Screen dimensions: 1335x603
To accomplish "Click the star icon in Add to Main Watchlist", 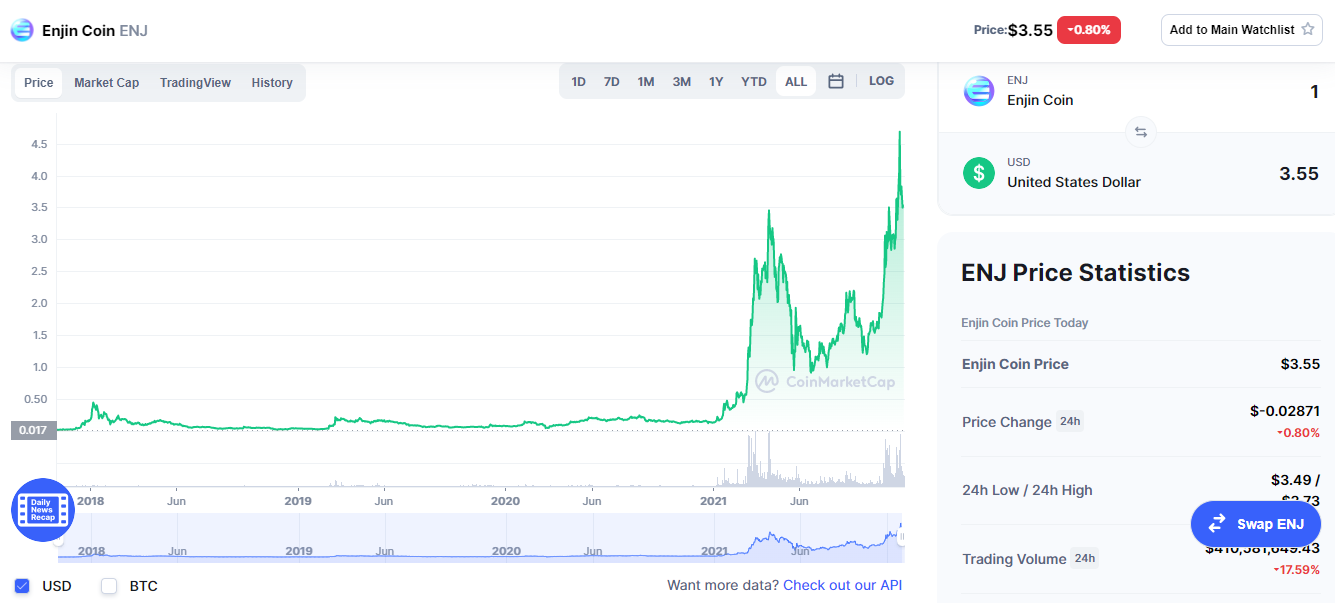I will tap(1307, 30).
